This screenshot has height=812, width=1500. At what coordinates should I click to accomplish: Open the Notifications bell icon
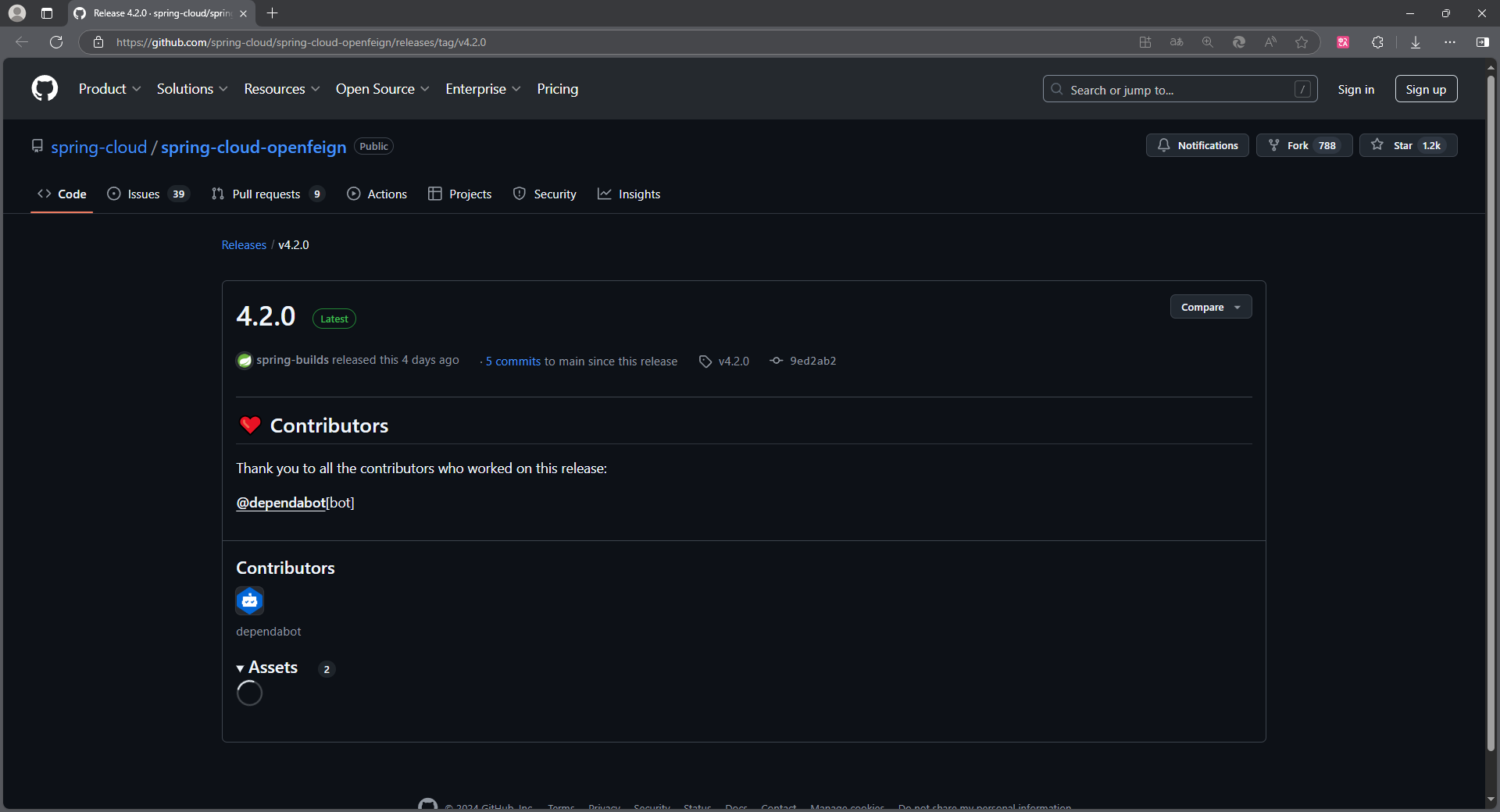tap(1165, 145)
